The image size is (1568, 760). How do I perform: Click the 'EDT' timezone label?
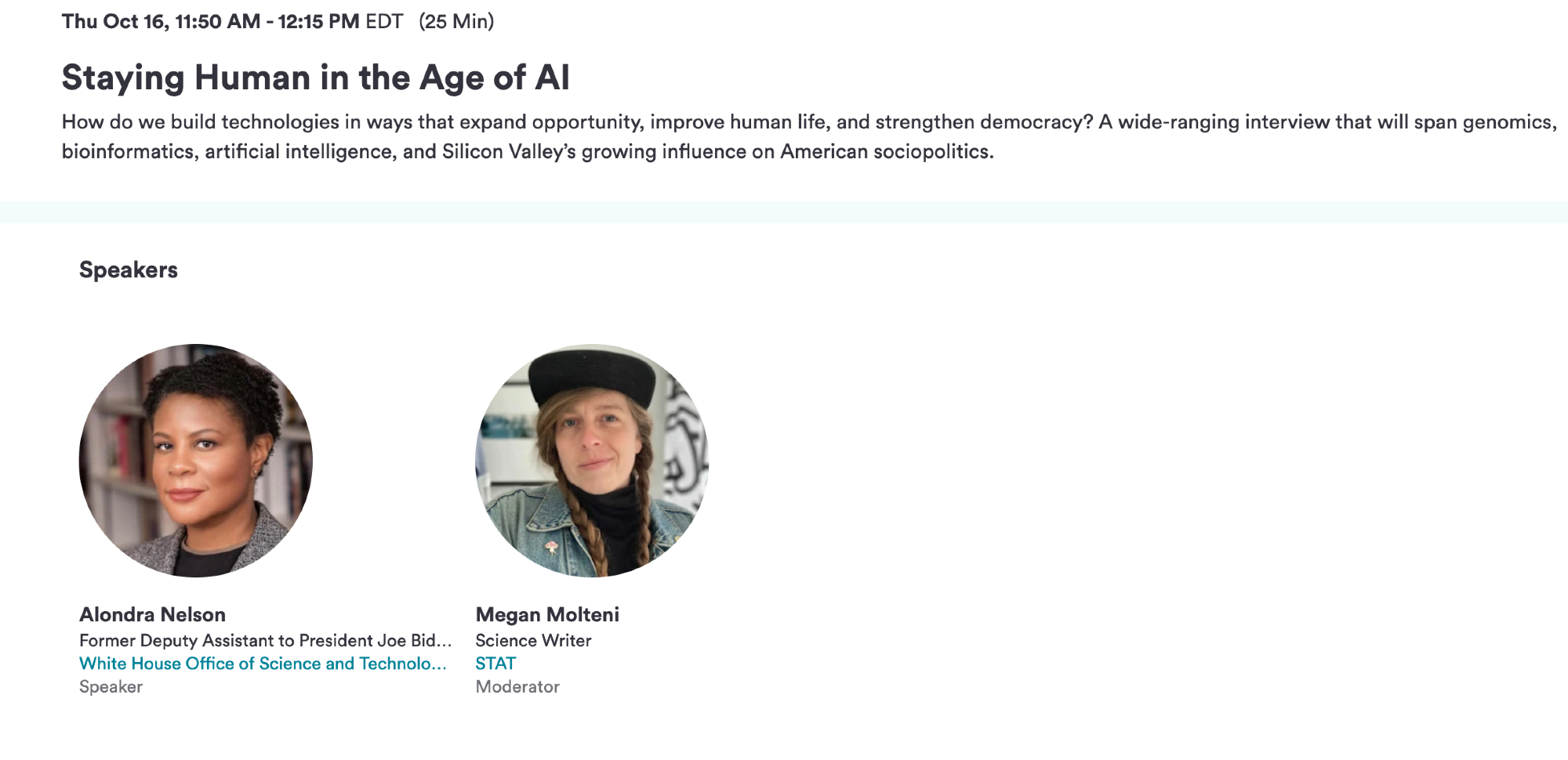tap(384, 21)
